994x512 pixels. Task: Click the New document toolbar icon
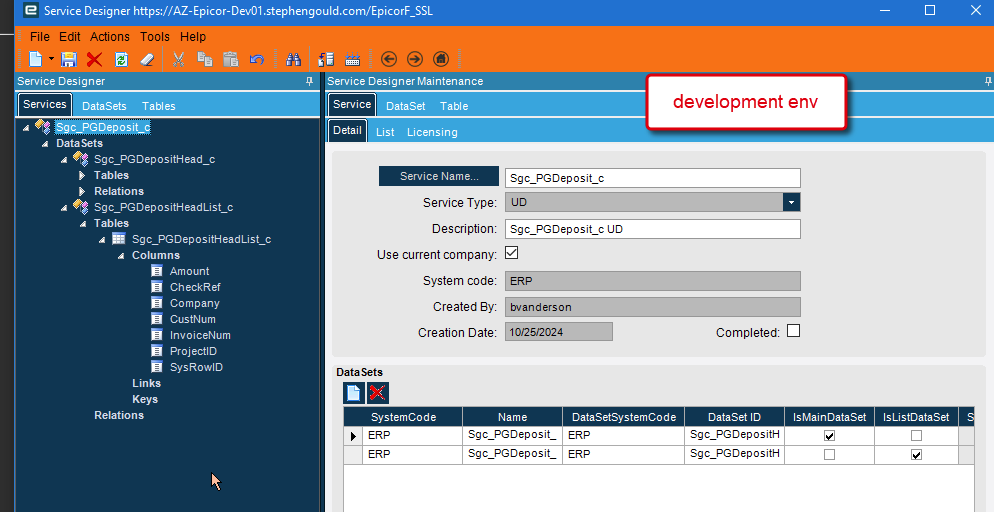36,60
